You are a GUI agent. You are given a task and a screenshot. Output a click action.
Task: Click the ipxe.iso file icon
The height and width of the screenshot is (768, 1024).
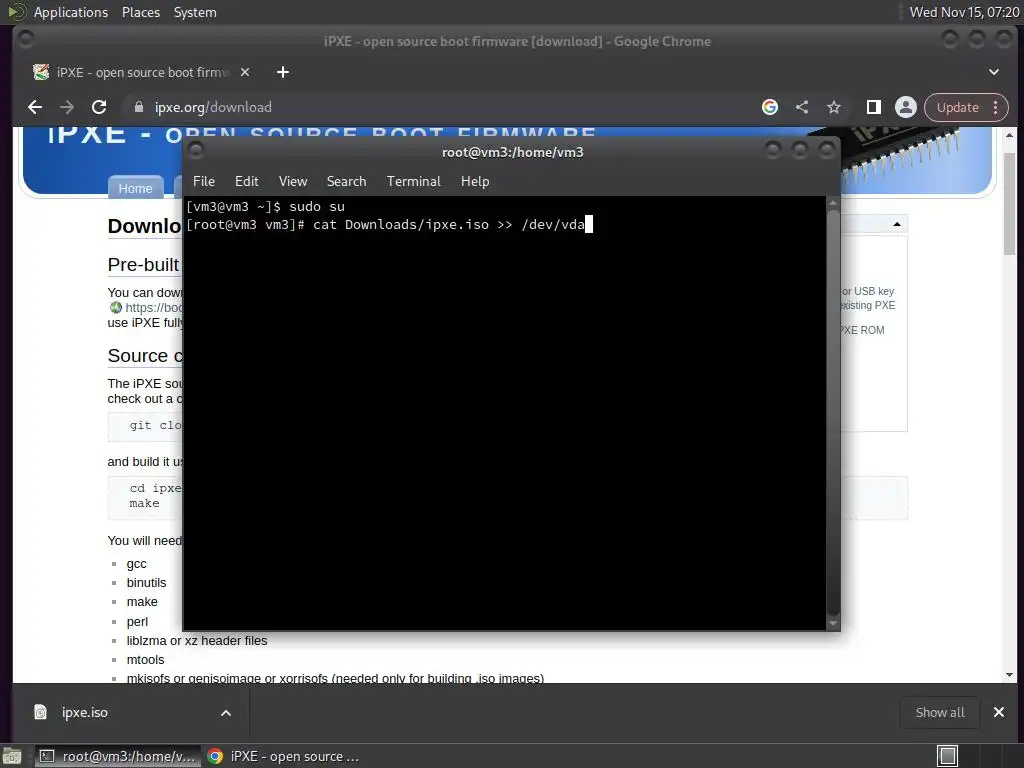click(40, 712)
